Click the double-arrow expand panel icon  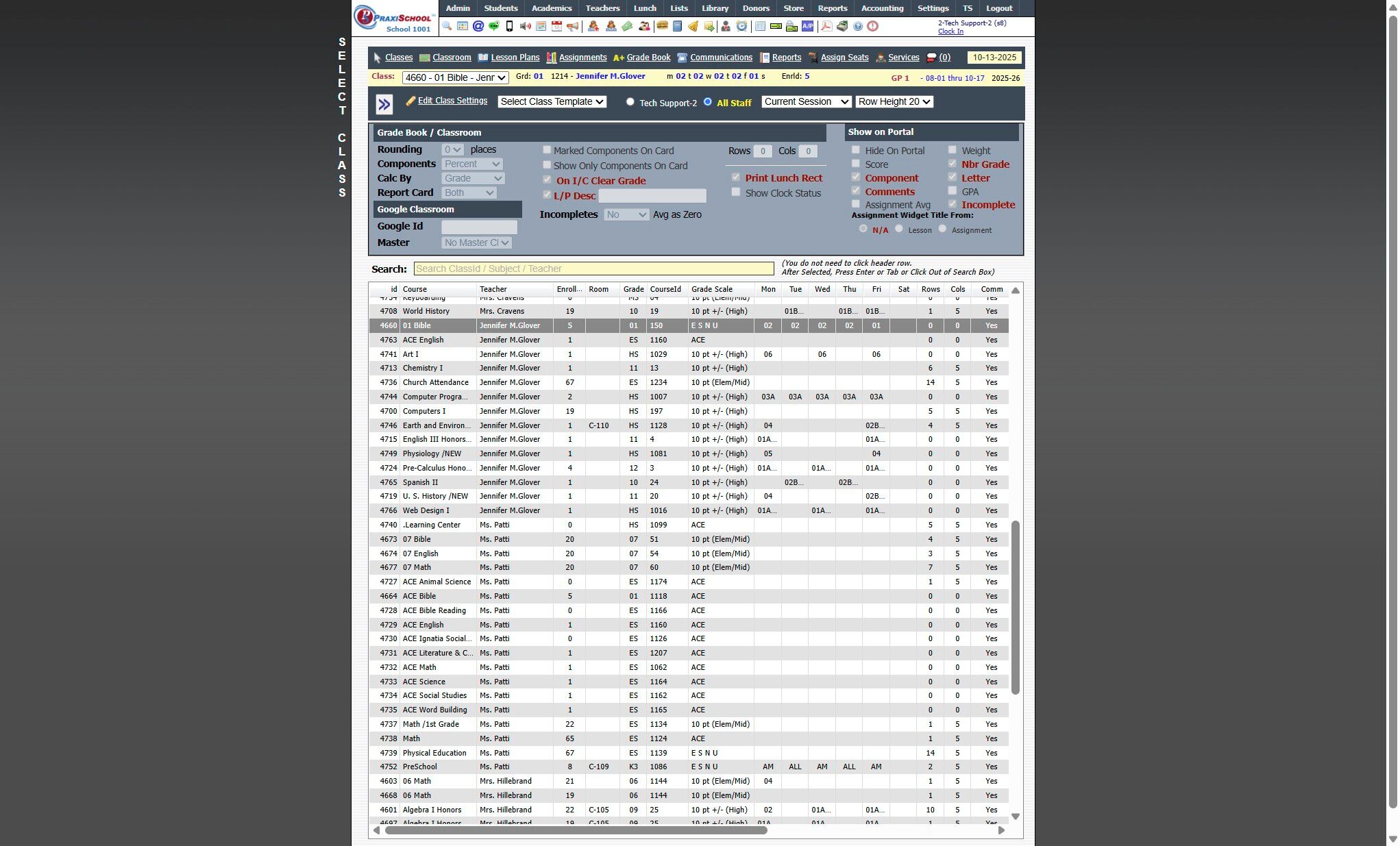point(384,104)
